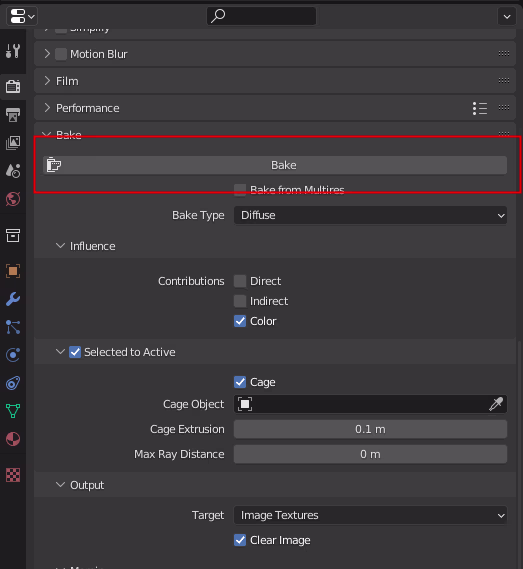The image size is (523, 569).
Task: Open the properties options dropdown arrow
Action: (x=507, y=16)
